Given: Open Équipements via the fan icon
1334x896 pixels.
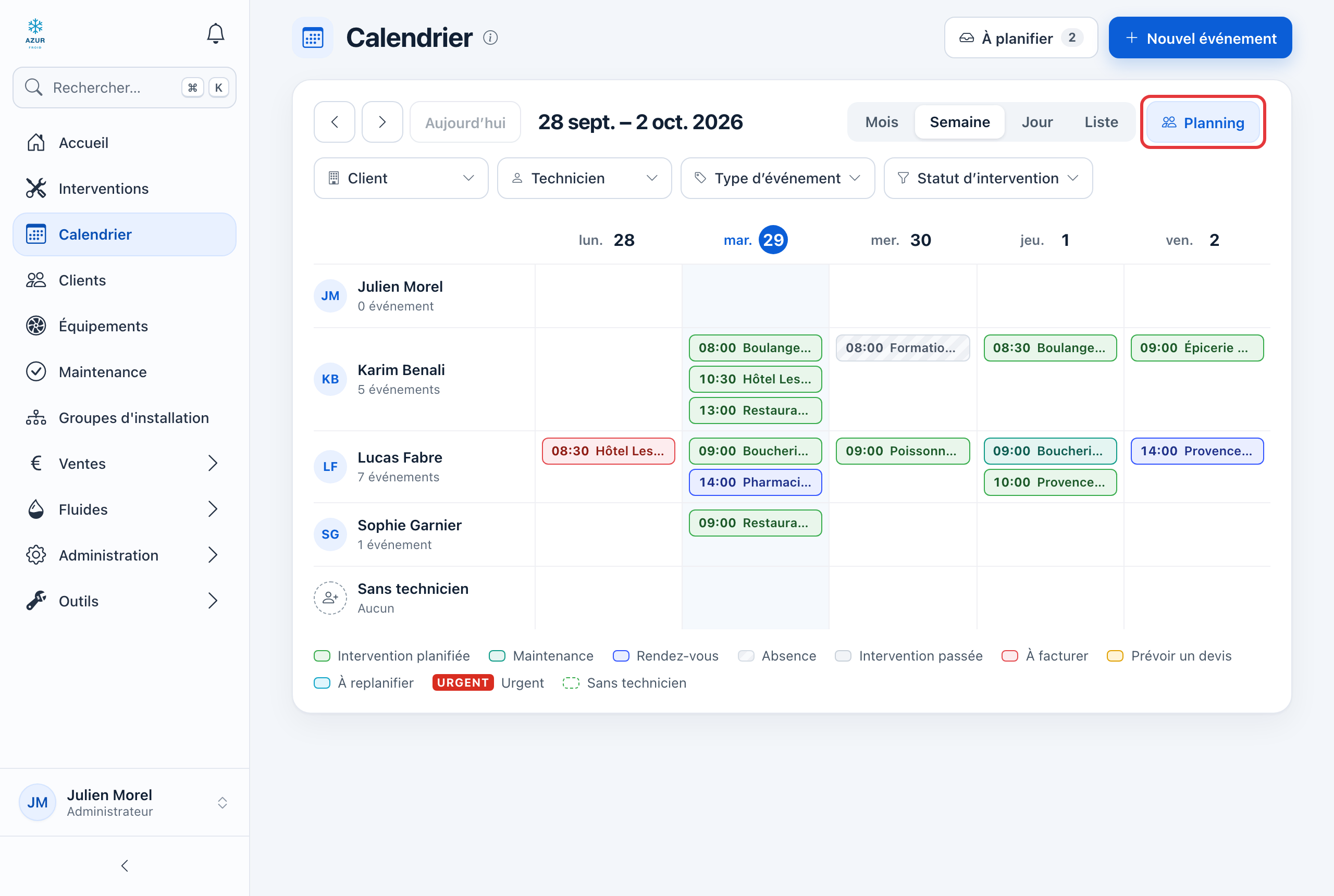Looking at the screenshot, I should coord(36,326).
